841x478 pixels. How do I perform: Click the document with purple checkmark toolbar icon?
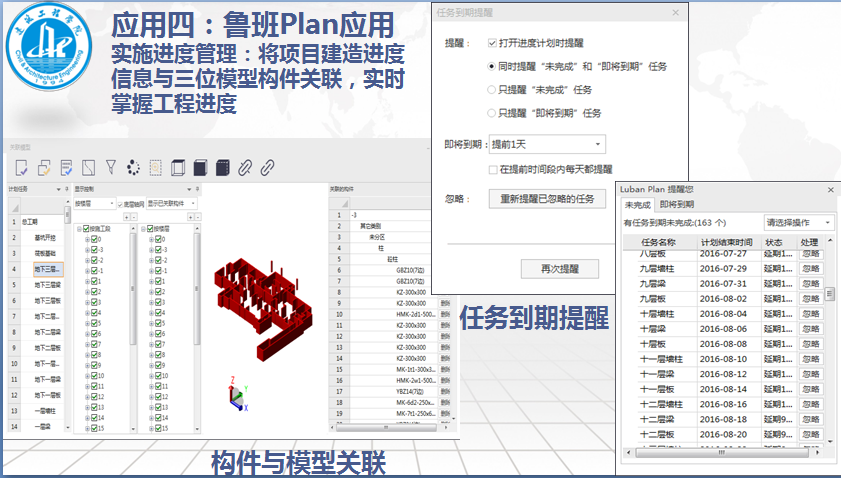(x=21, y=168)
